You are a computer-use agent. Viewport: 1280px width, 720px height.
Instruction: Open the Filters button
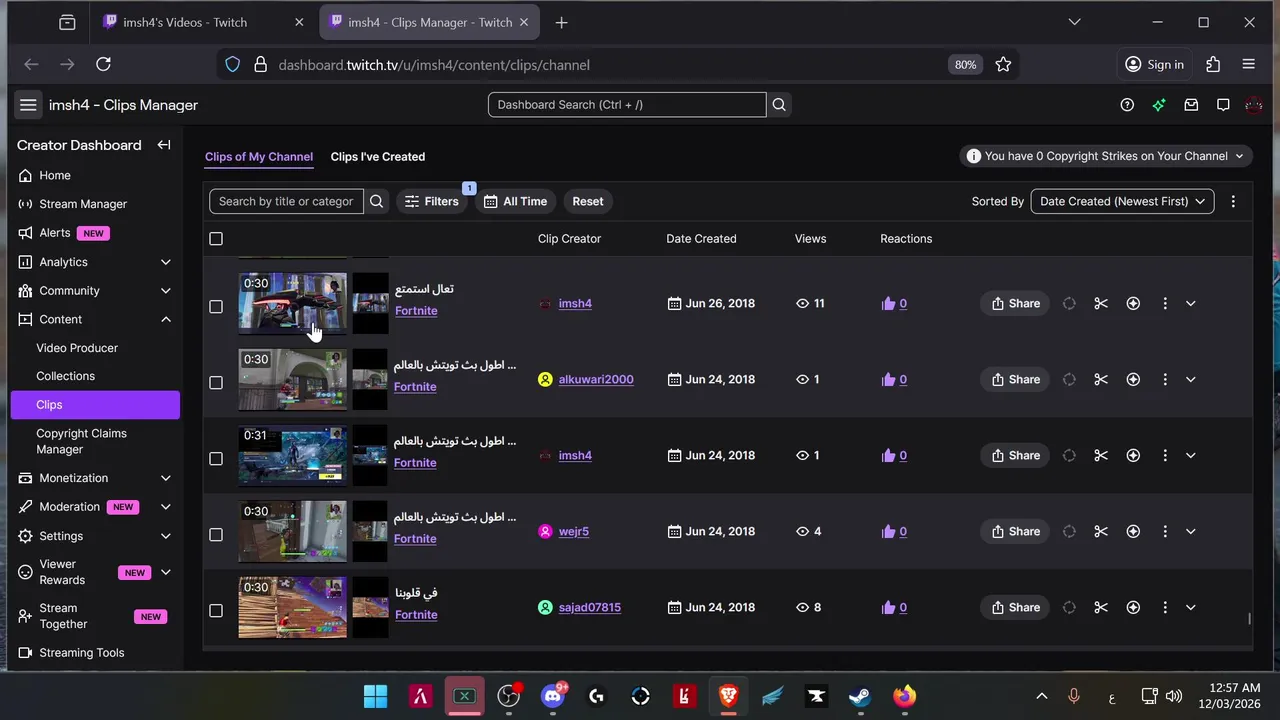432,201
